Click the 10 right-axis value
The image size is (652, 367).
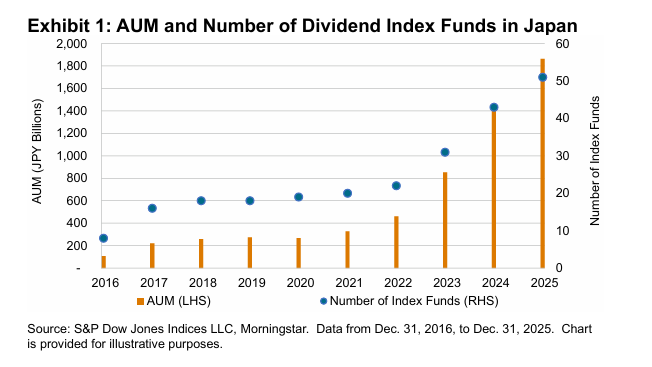[x=562, y=231]
